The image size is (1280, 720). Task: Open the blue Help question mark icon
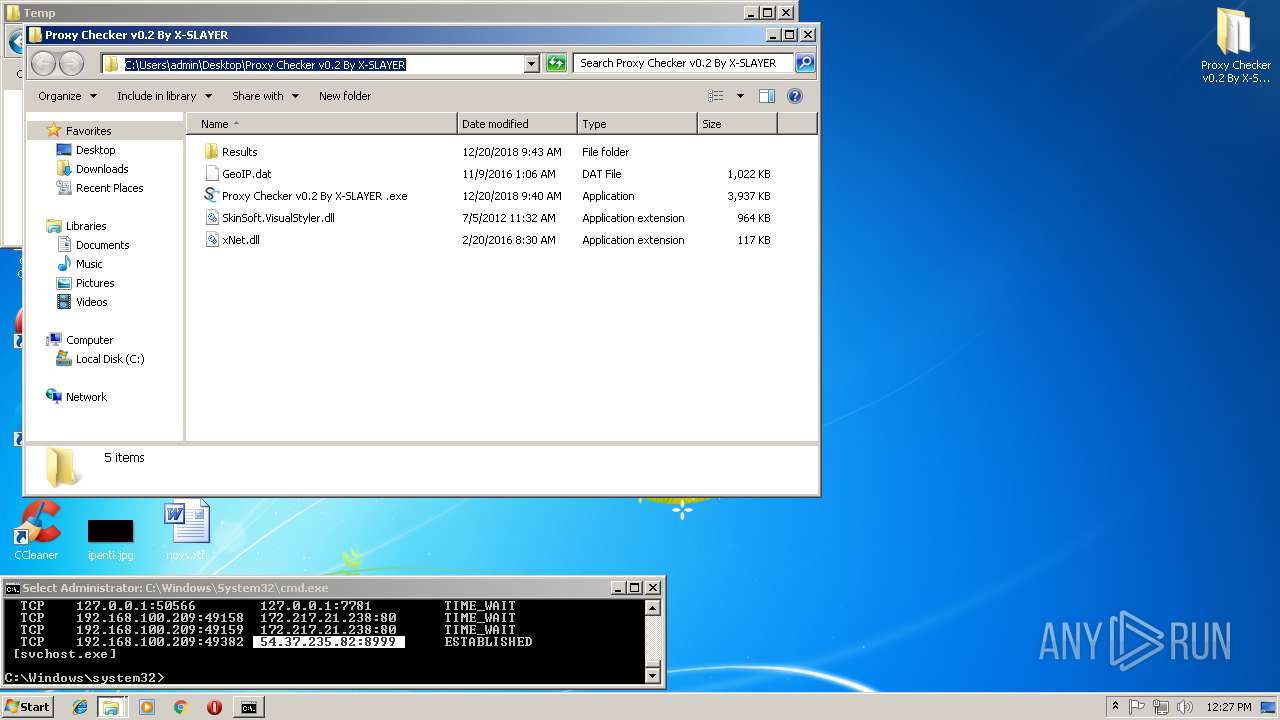click(x=795, y=96)
